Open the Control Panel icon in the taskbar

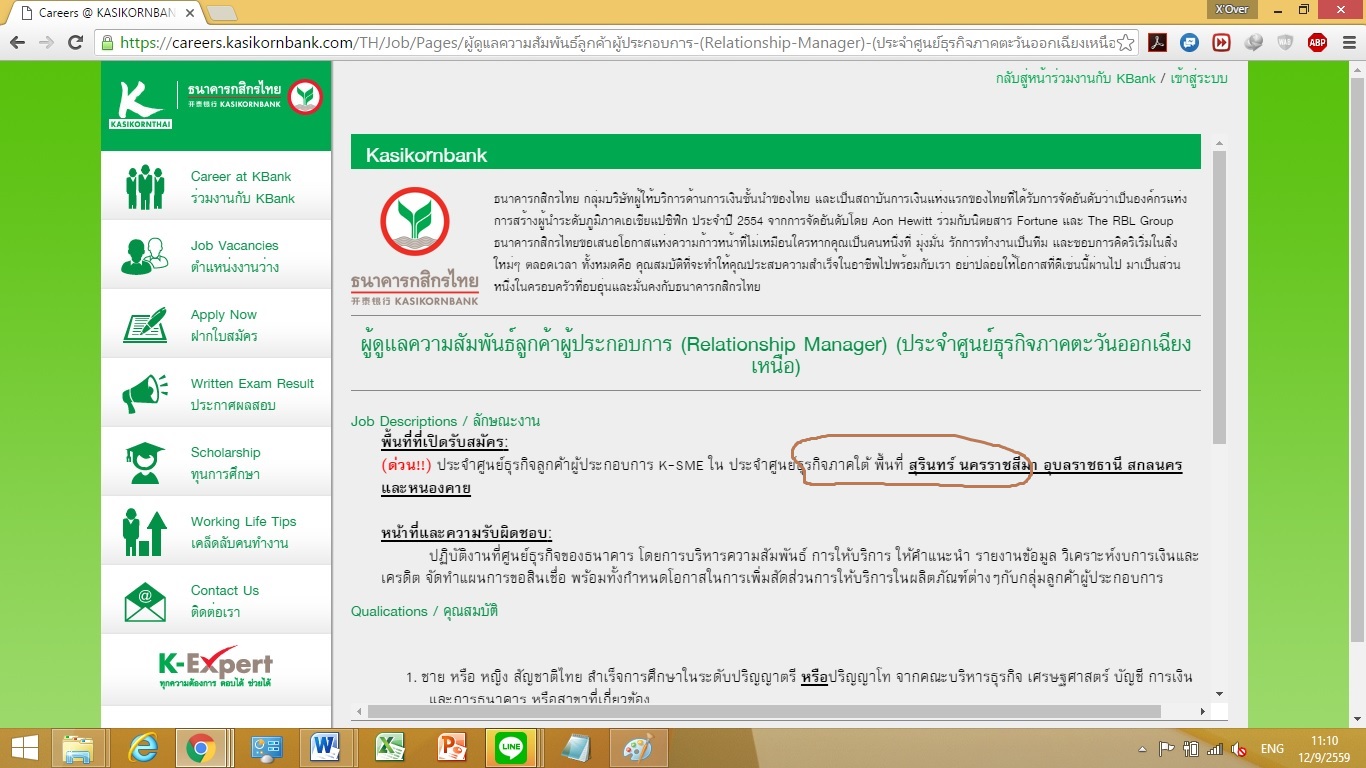pos(267,747)
